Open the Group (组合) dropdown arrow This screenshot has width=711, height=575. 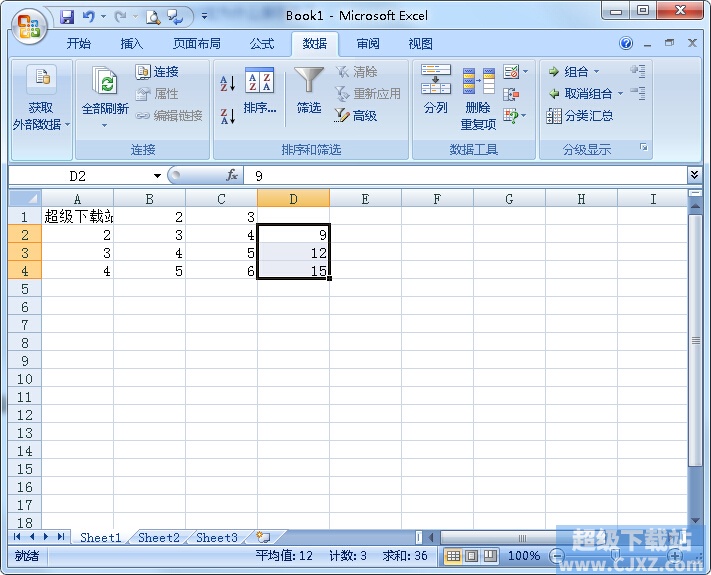pos(597,72)
